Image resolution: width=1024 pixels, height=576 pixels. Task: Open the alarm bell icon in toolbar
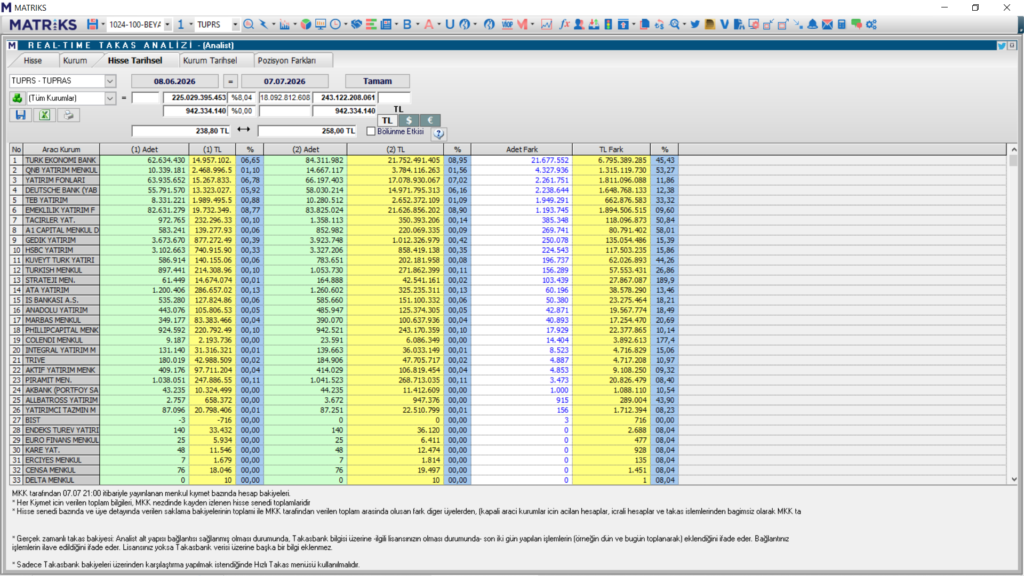pos(812,24)
